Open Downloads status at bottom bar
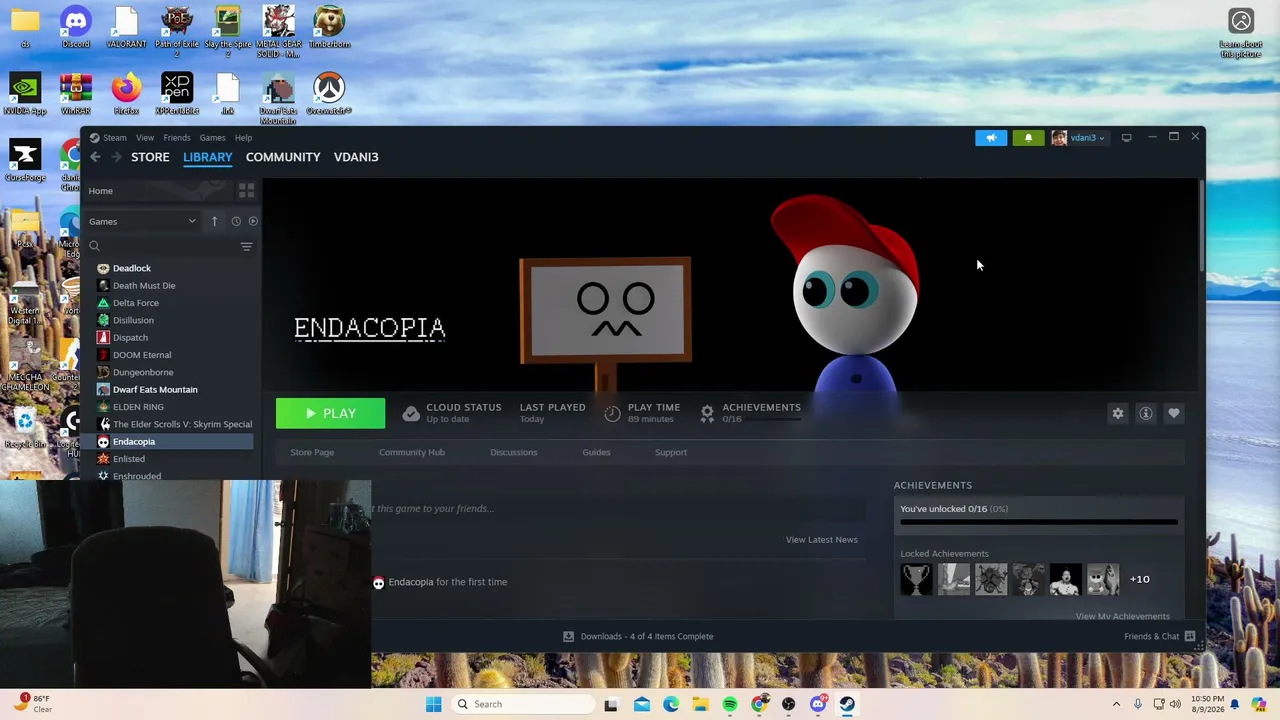Screen dimensions: 1280x720 (x=638, y=636)
